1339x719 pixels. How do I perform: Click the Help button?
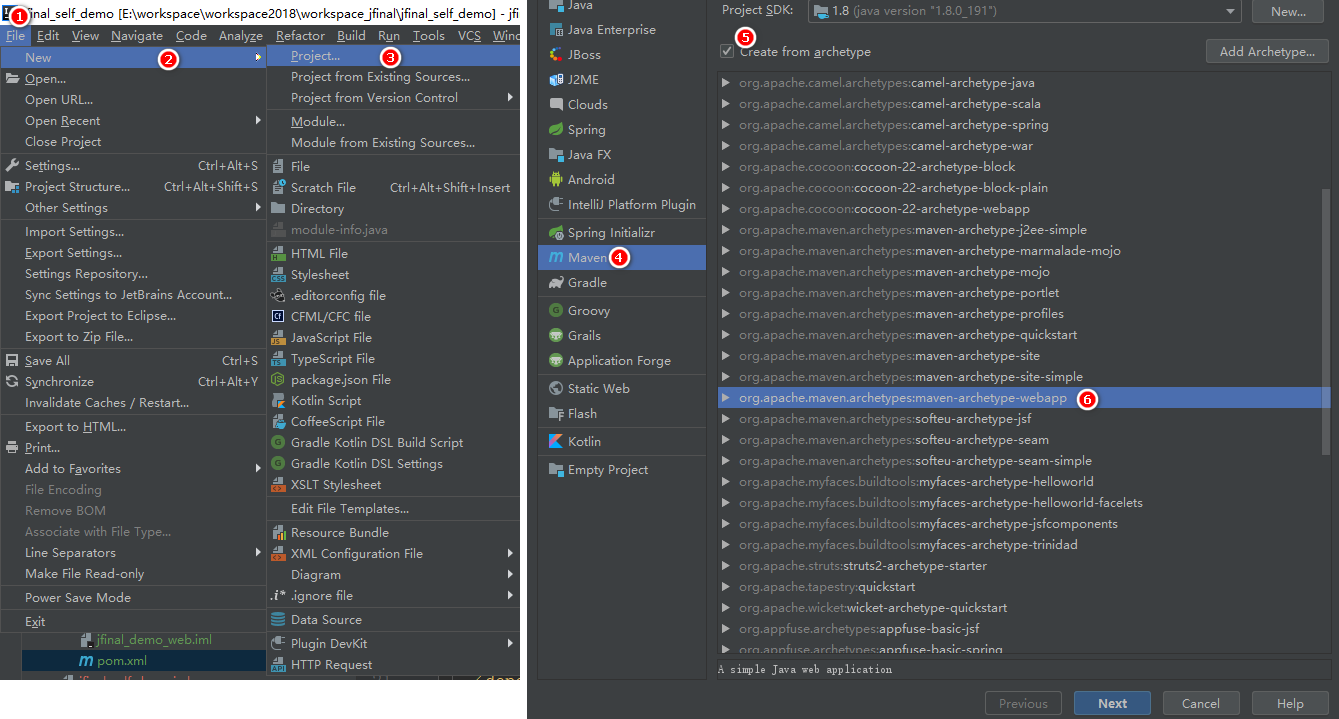coord(1290,703)
